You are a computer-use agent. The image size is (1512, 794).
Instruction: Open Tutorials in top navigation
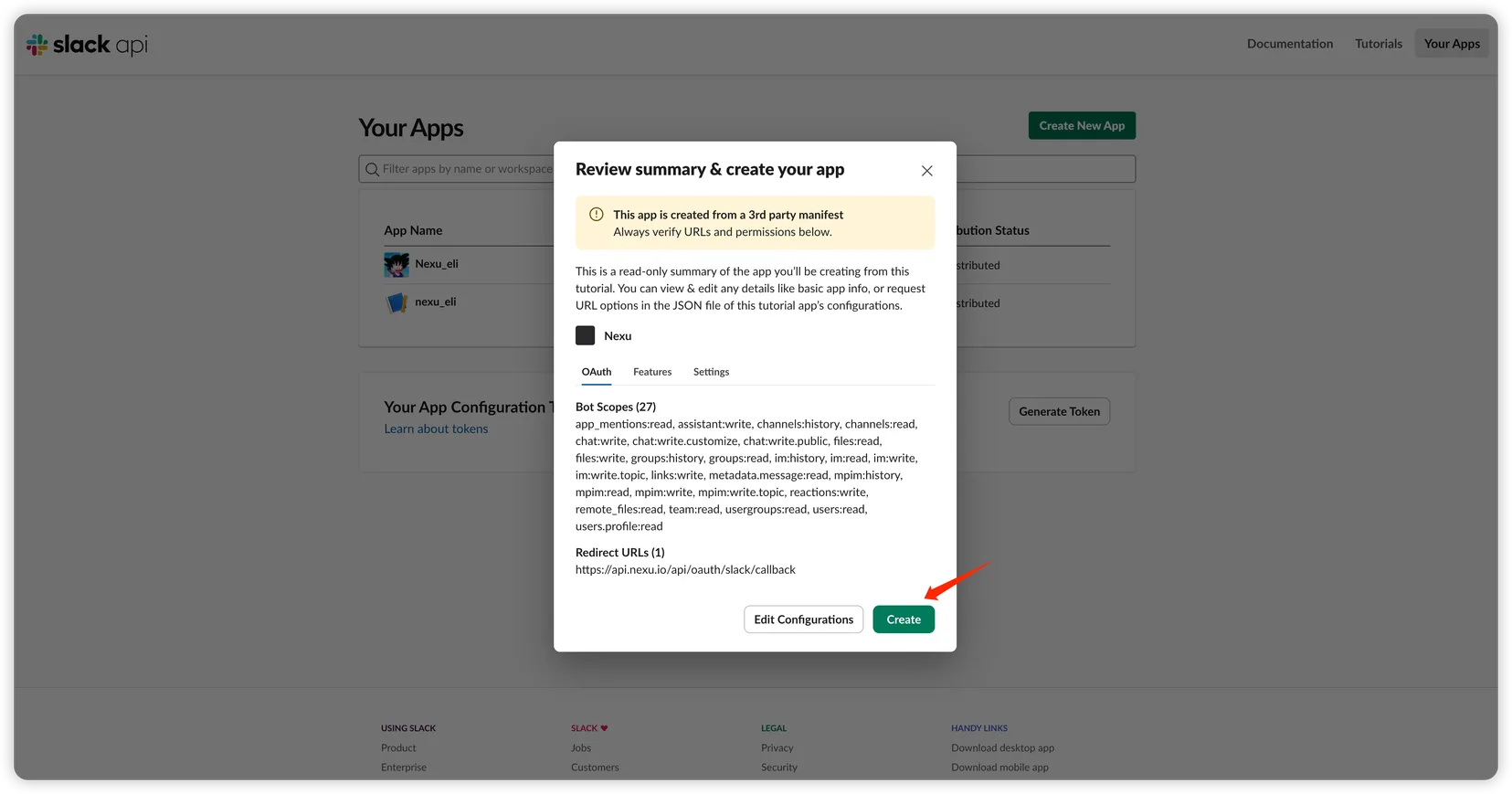[1378, 44]
